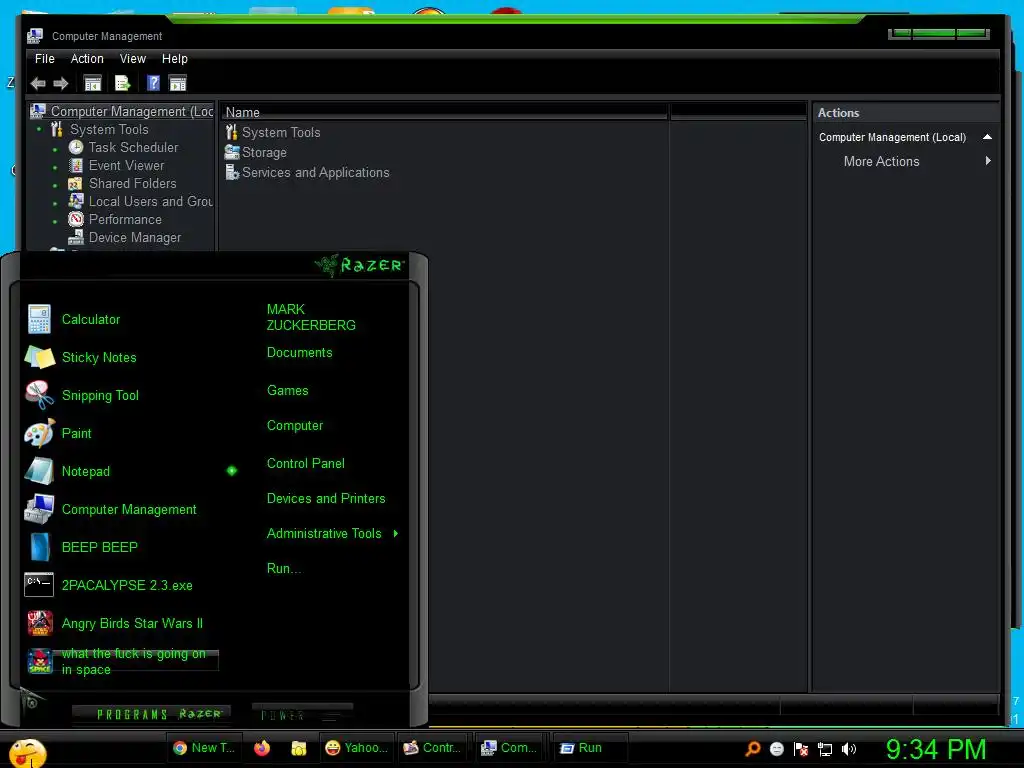Select Performance in the console tree
This screenshot has width=1024, height=768.
click(x=125, y=219)
